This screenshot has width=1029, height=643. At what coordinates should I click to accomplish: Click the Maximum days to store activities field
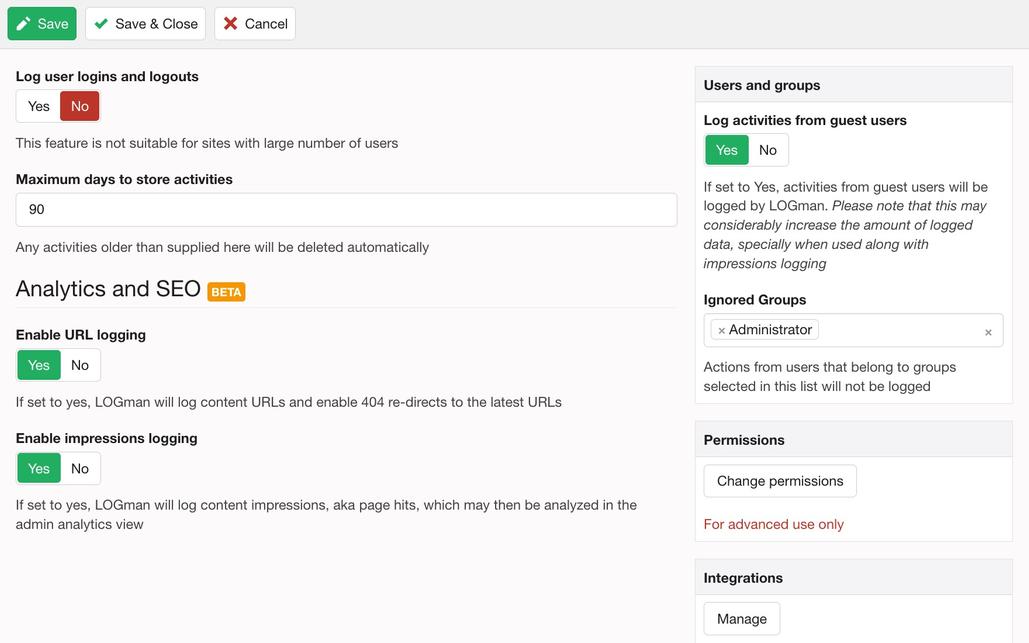pos(346,209)
